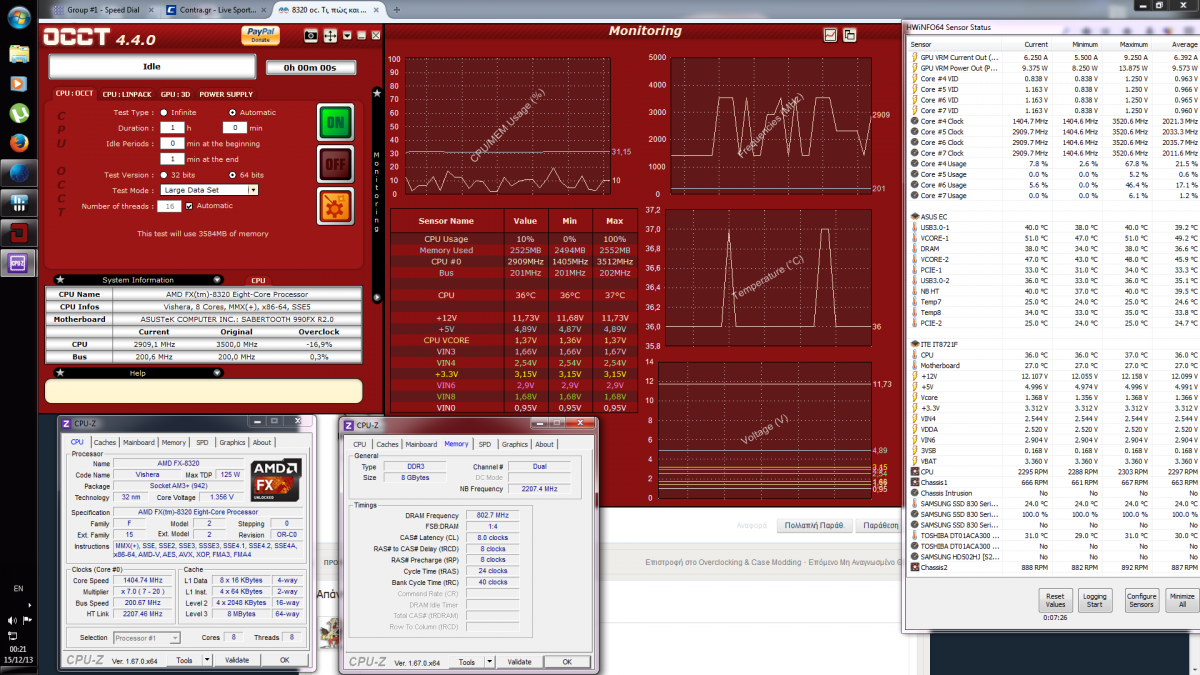Click the Monitoring overlapping windows icon
This screenshot has height=675, width=1200.
(849, 34)
